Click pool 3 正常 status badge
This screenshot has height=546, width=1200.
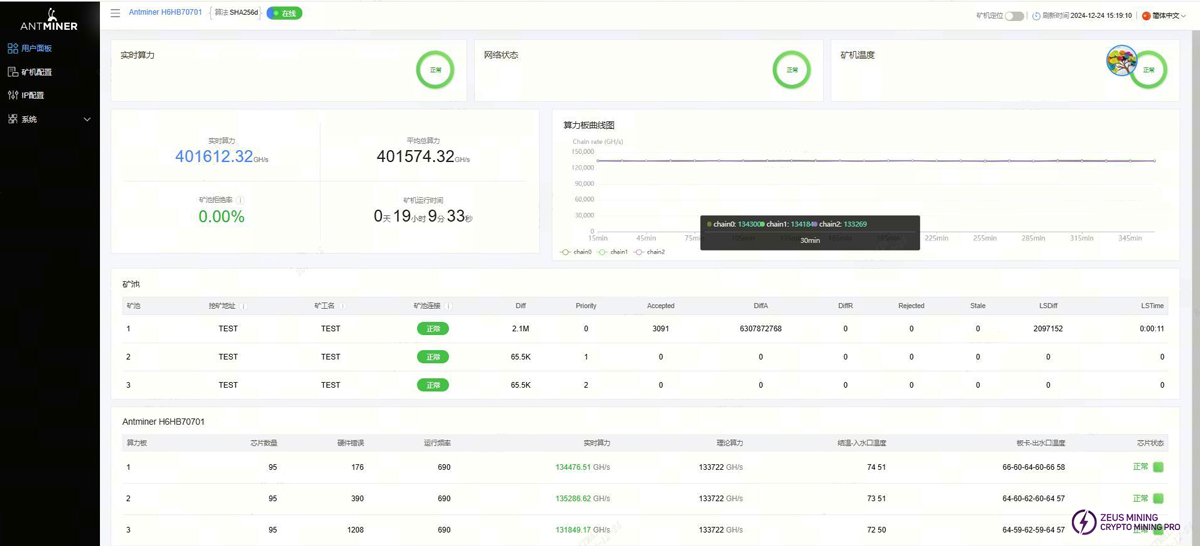click(433, 385)
